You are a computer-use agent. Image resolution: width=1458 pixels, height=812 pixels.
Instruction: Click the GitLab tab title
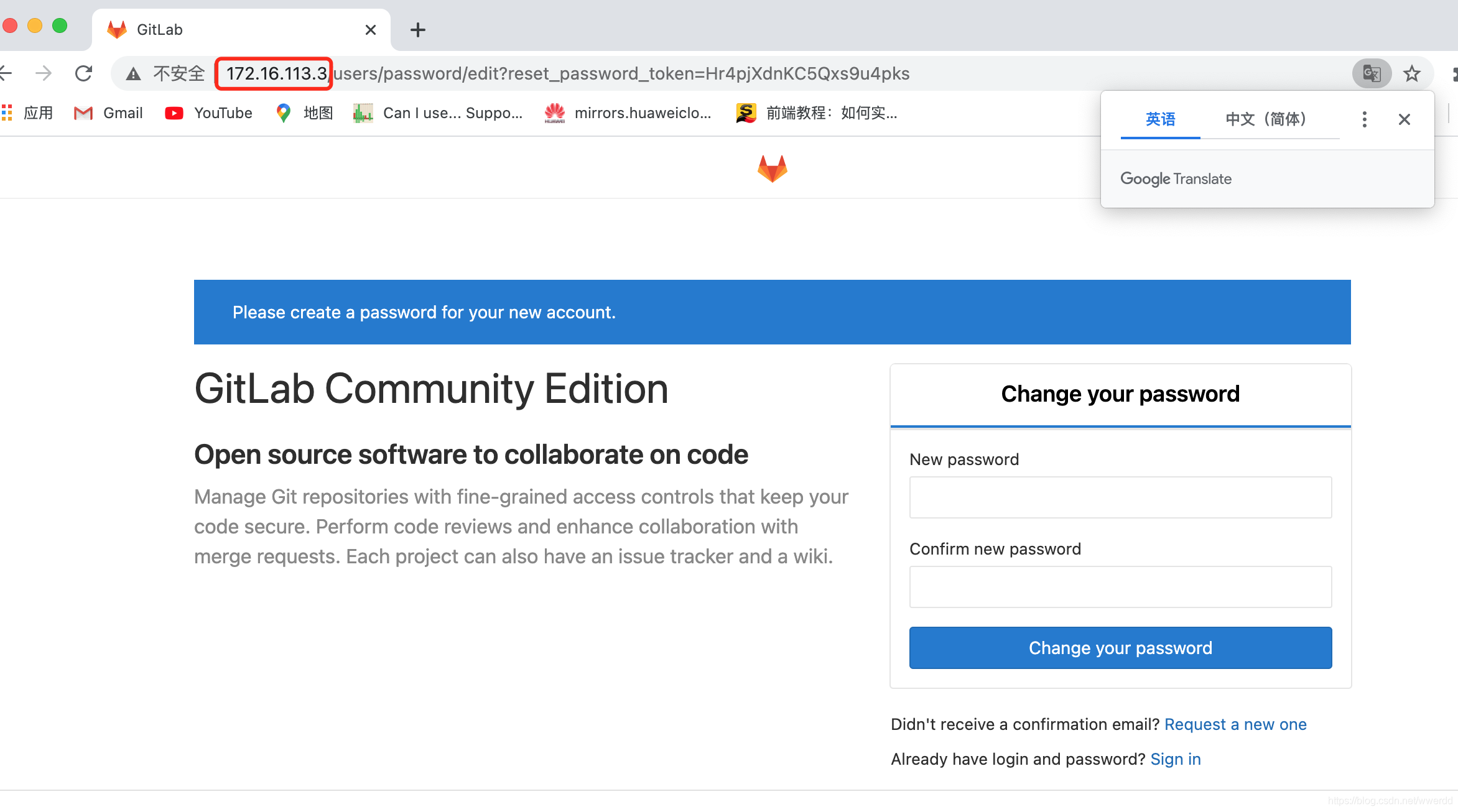tap(160, 30)
